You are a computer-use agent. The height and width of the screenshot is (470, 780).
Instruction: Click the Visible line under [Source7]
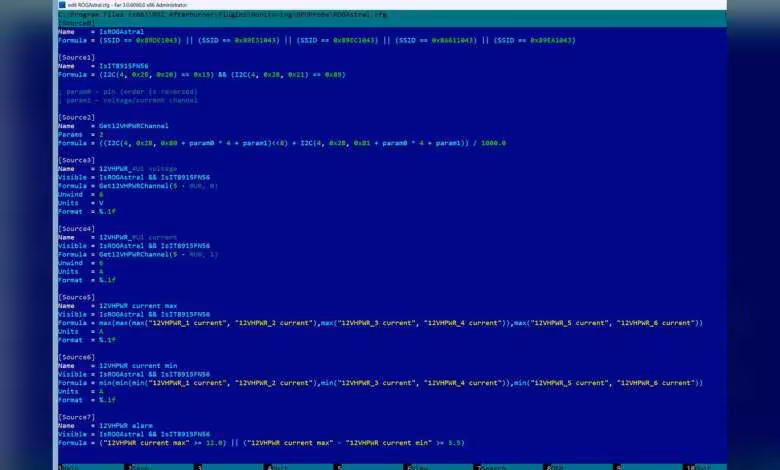pyautogui.click(x=134, y=434)
